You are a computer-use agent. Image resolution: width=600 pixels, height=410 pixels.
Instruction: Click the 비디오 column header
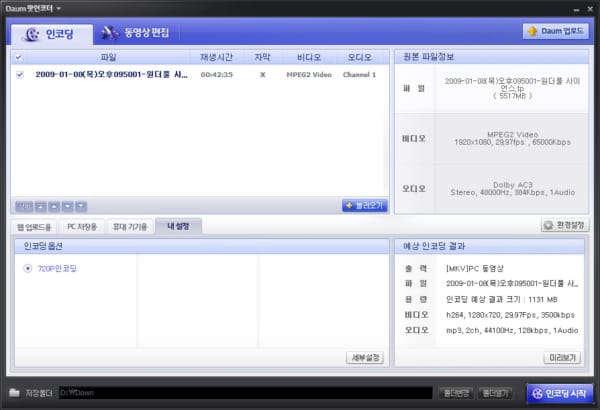pyautogui.click(x=309, y=57)
